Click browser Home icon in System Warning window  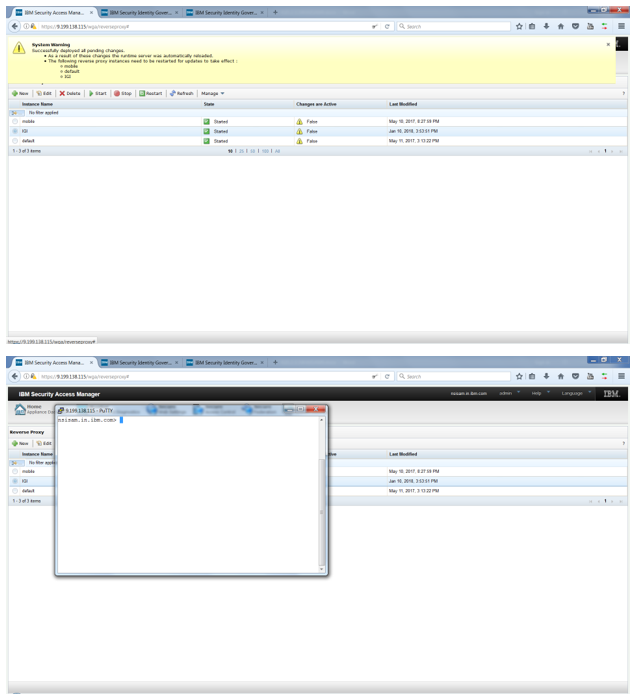(x=561, y=26)
